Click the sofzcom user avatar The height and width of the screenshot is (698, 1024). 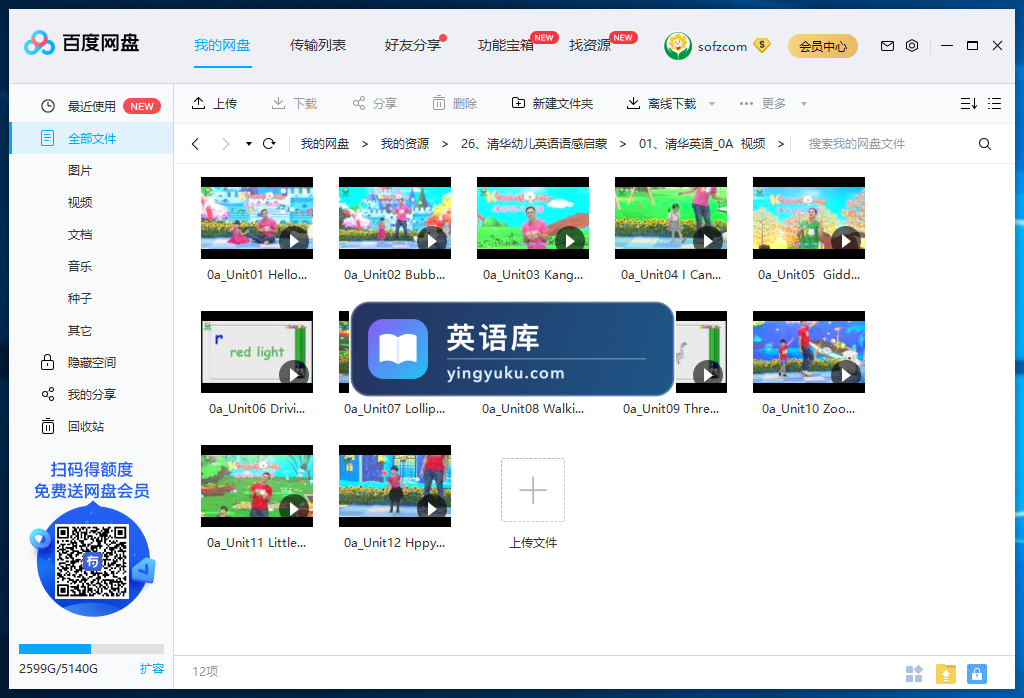coord(678,46)
